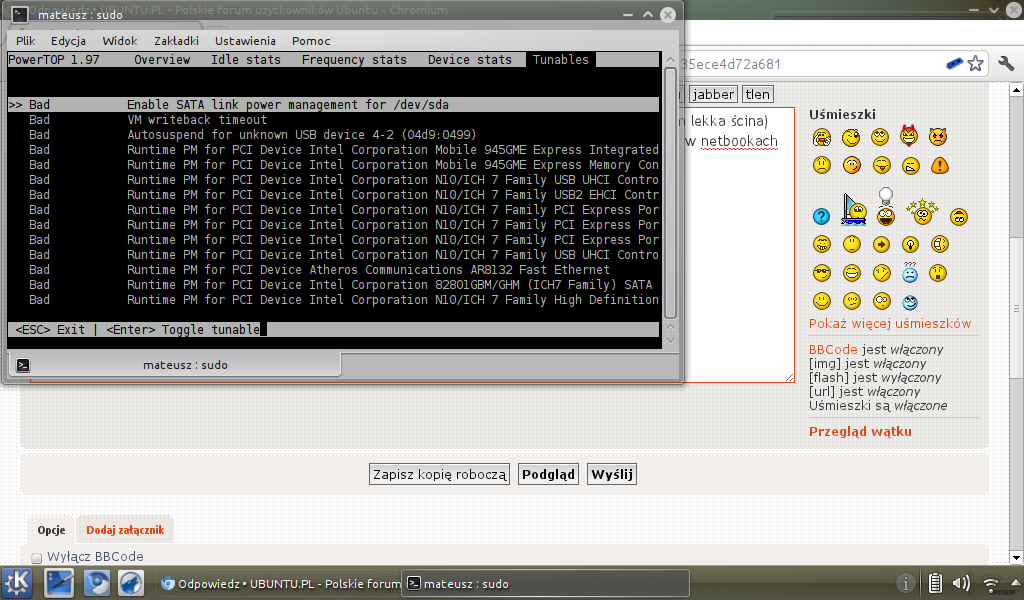Image resolution: width=1024 pixels, height=600 pixels.
Task: Open the KDE application launcher
Action: 17,582
